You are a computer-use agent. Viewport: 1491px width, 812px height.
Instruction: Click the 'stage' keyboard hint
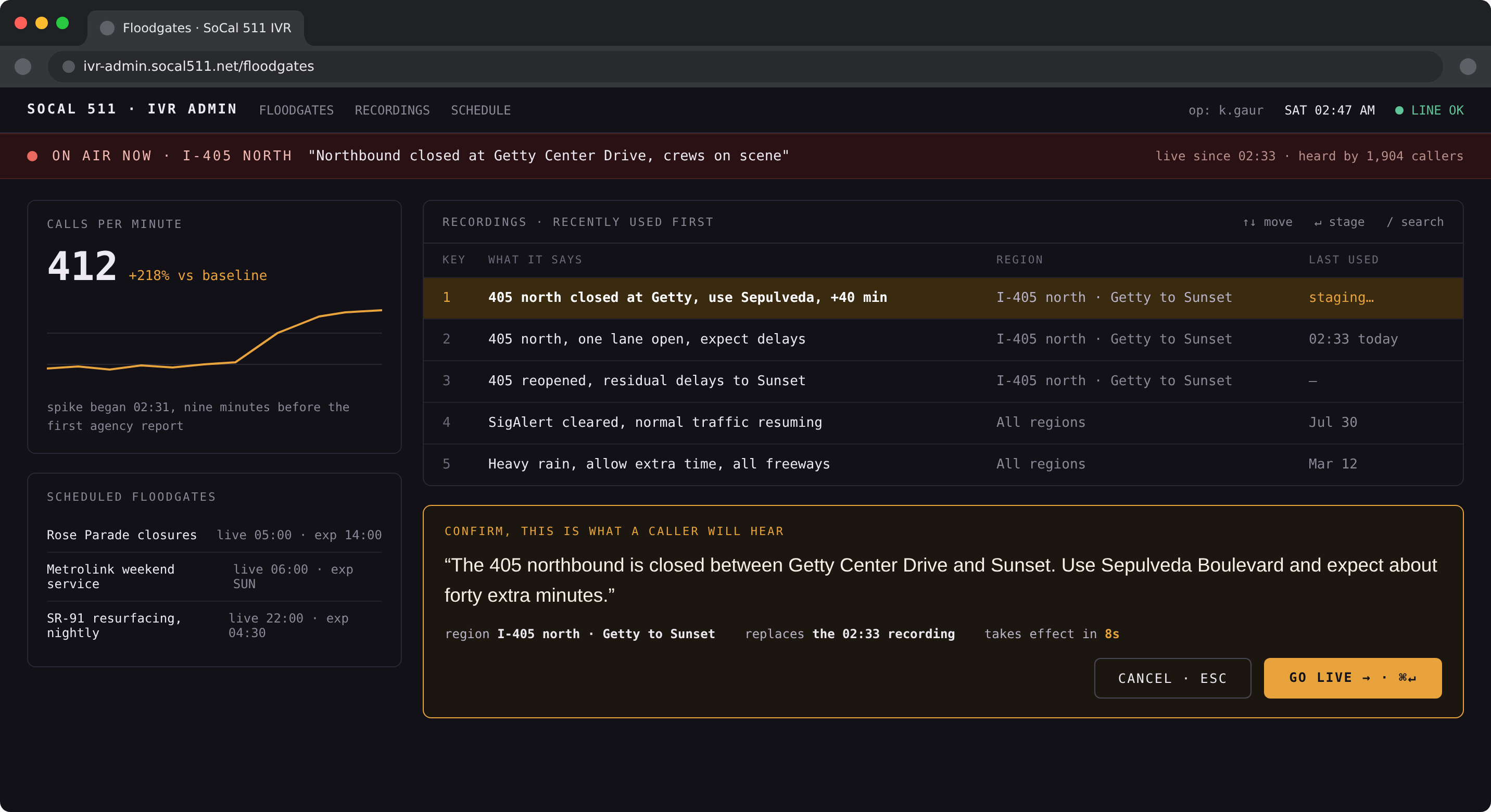click(1339, 222)
